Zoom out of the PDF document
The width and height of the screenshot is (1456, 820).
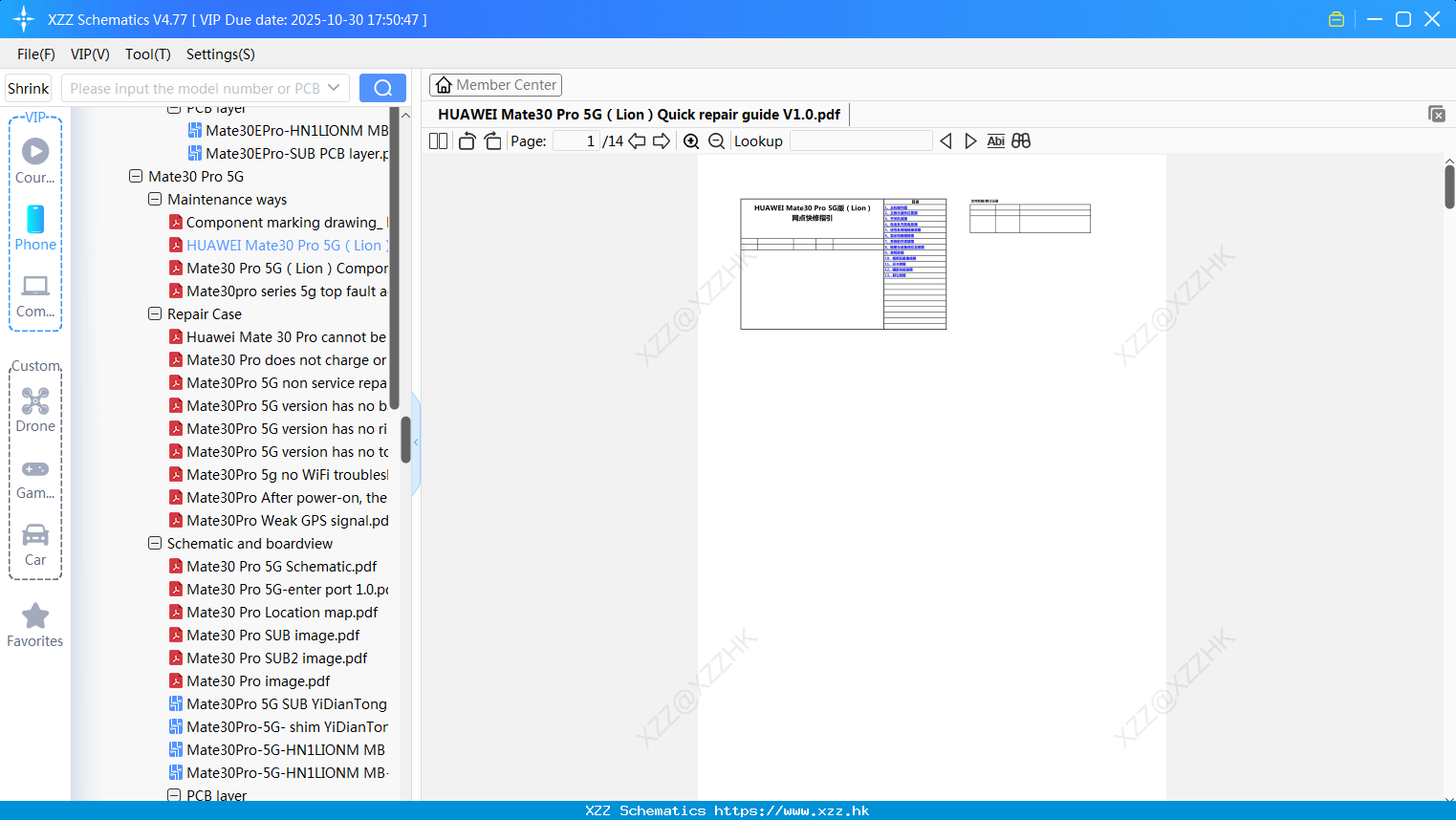(716, 141)
